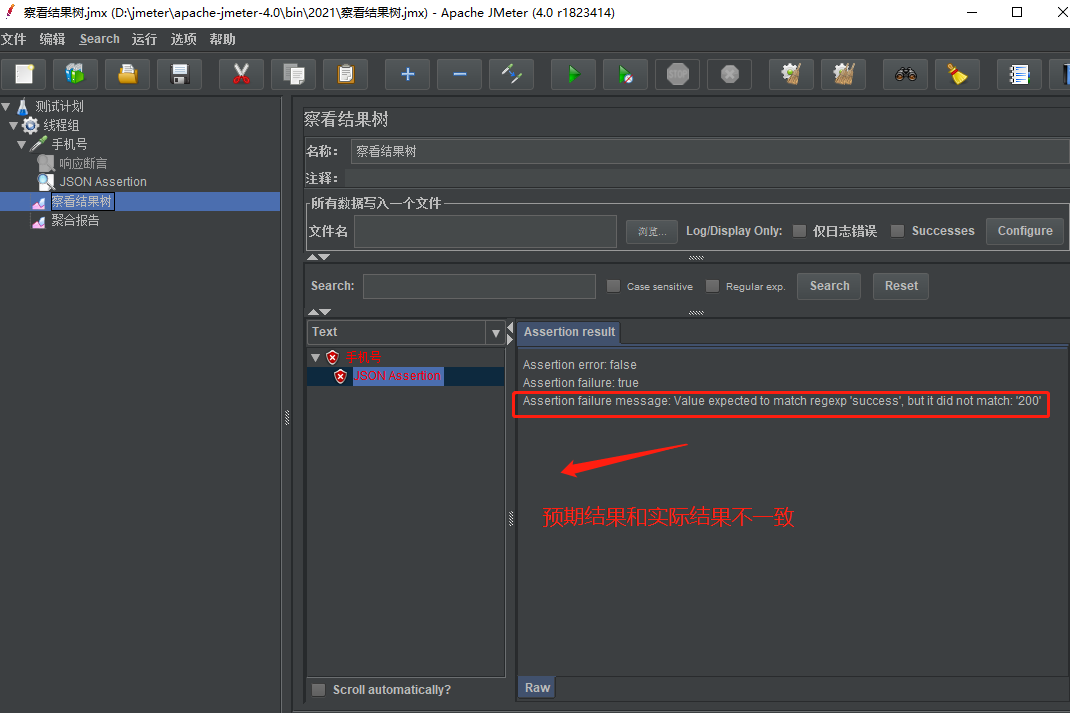Select 手机号 sampler in test tree

(69, 144)
